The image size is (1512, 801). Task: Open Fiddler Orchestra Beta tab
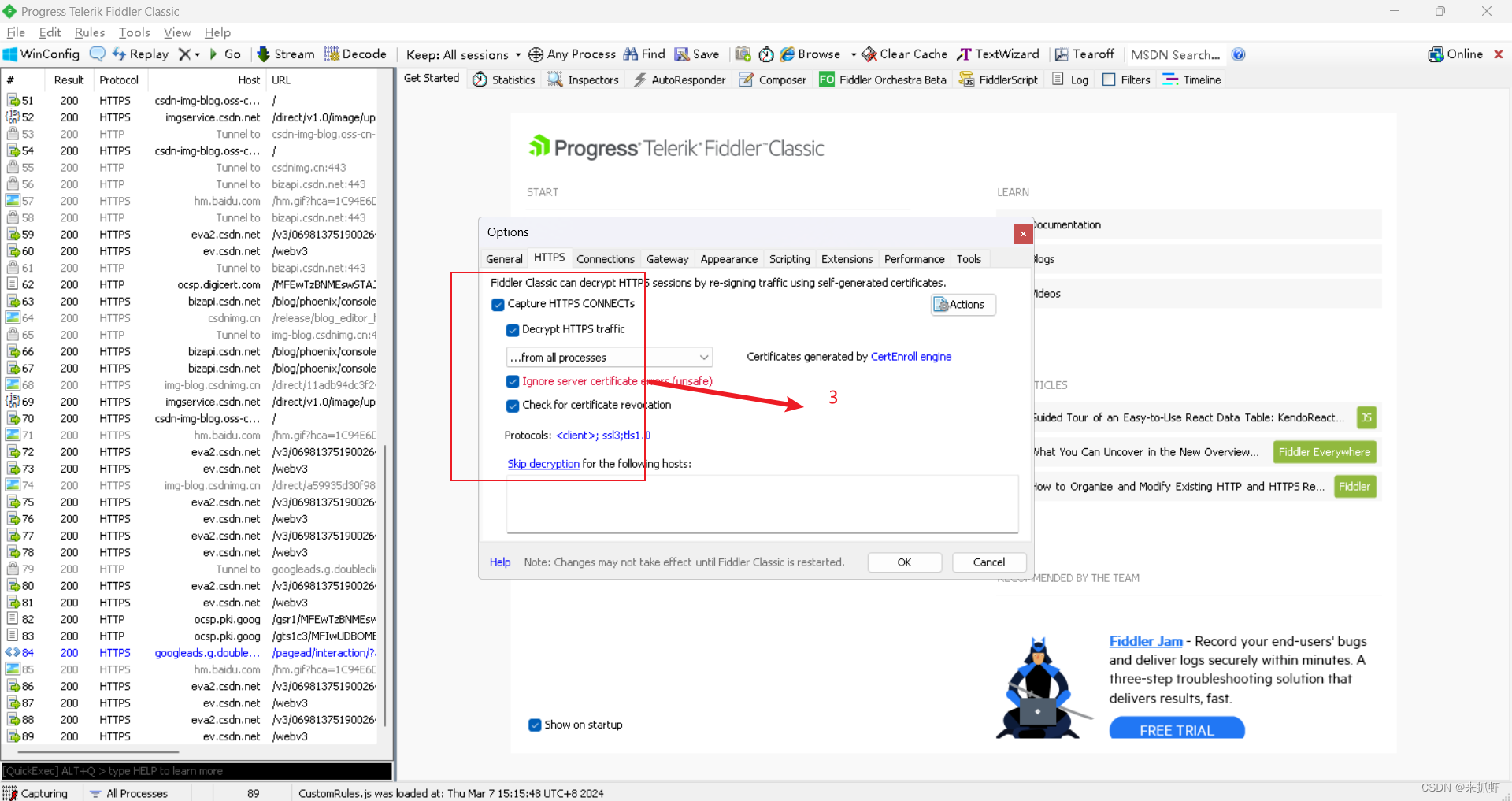pos(883,80)
